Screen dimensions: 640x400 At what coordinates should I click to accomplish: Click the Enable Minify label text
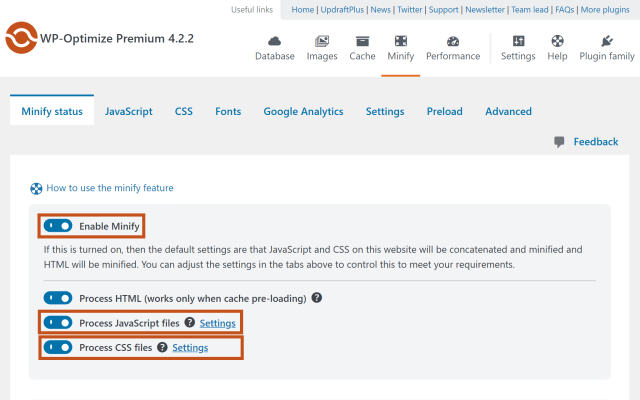coord(109,226)
